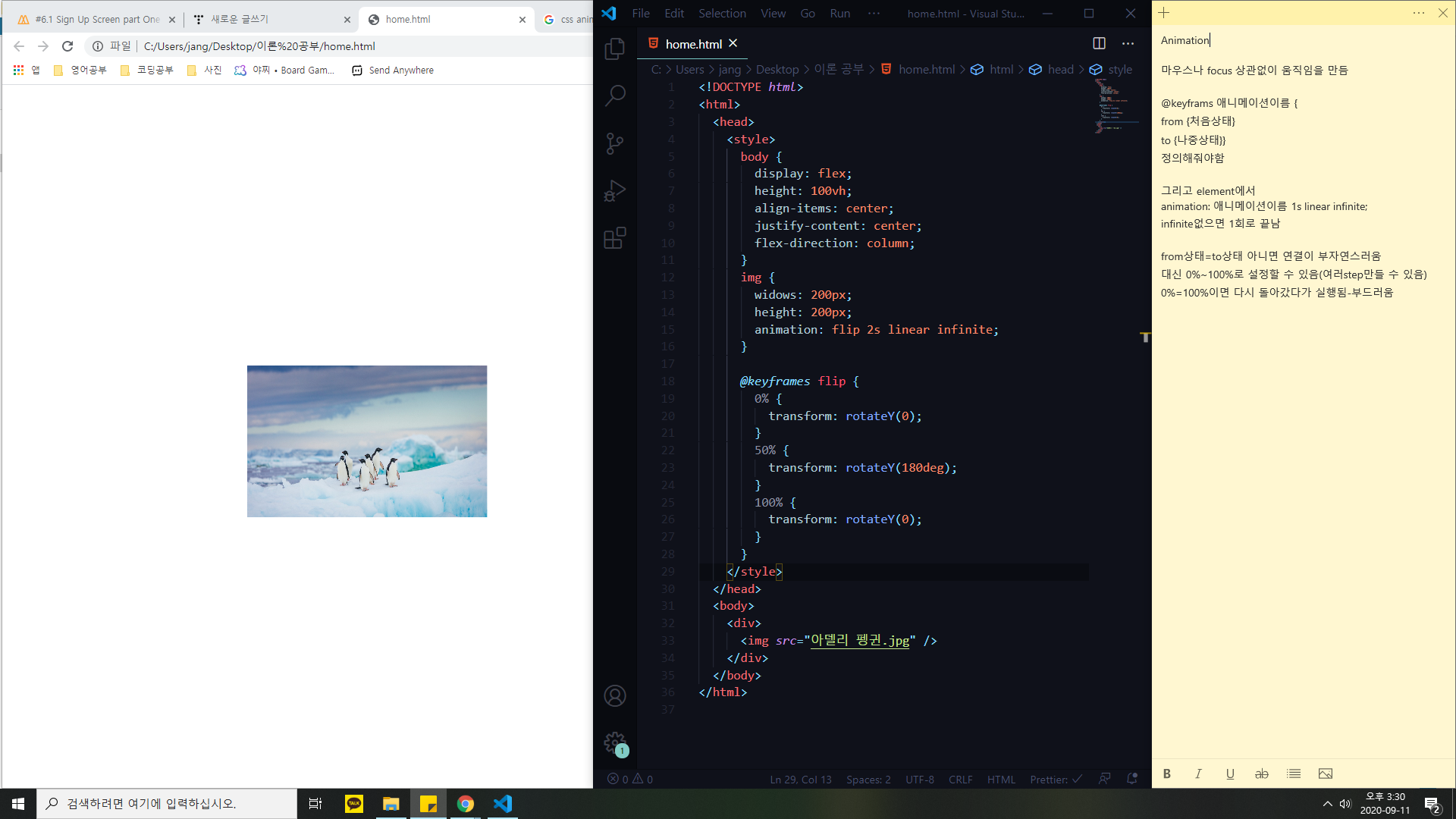Toggle italic formatting in Sticky Notes

pos(1198,773)
